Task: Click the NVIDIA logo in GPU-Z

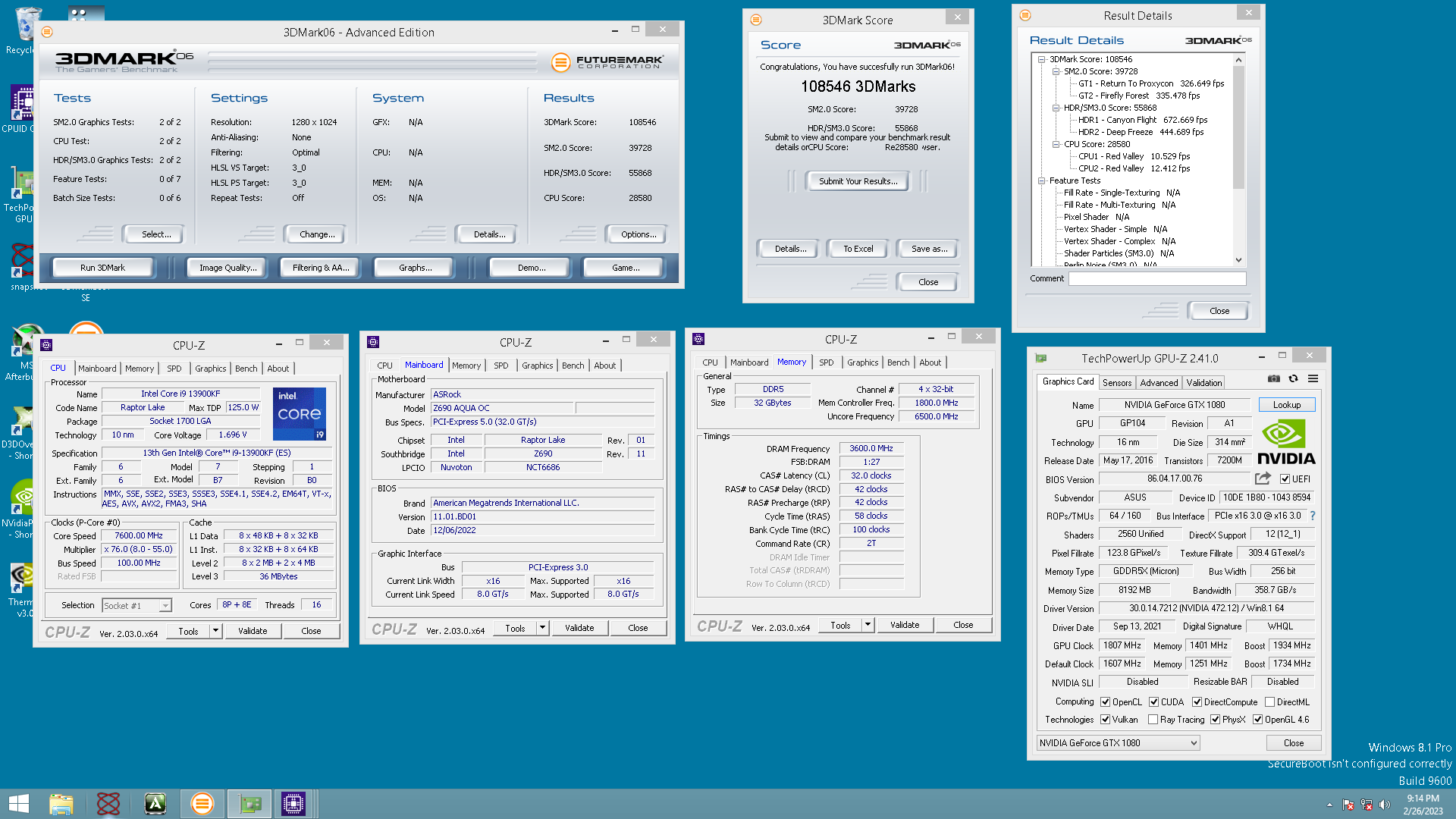Action: (1286, 442)
